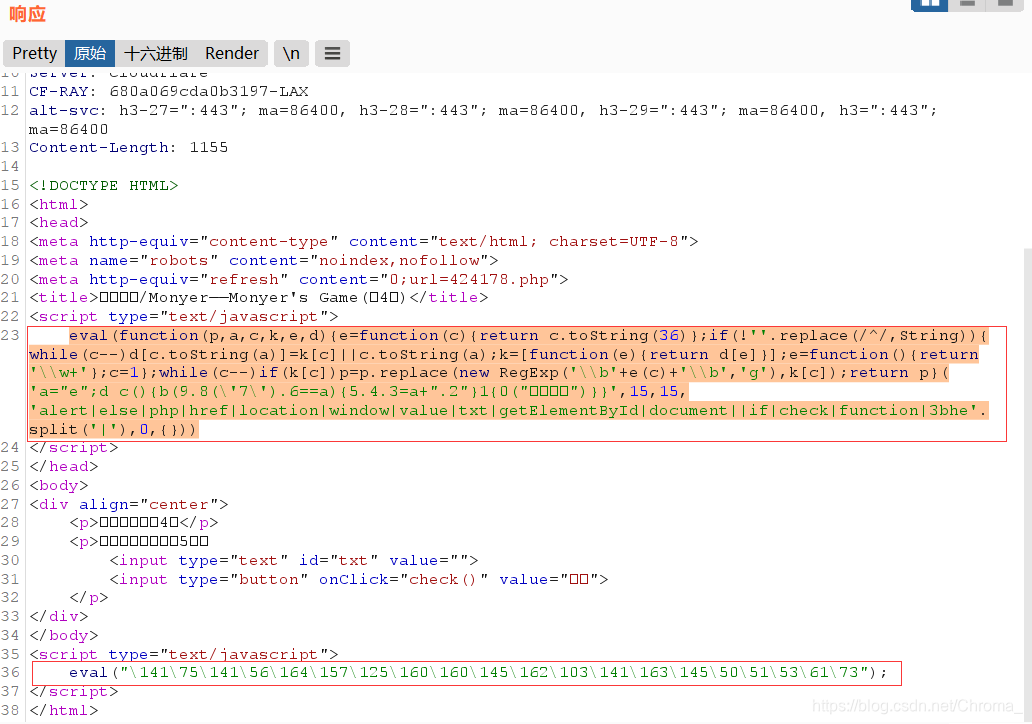
Task: Click line number 36 in the gutter
Action: pos(10,673)
